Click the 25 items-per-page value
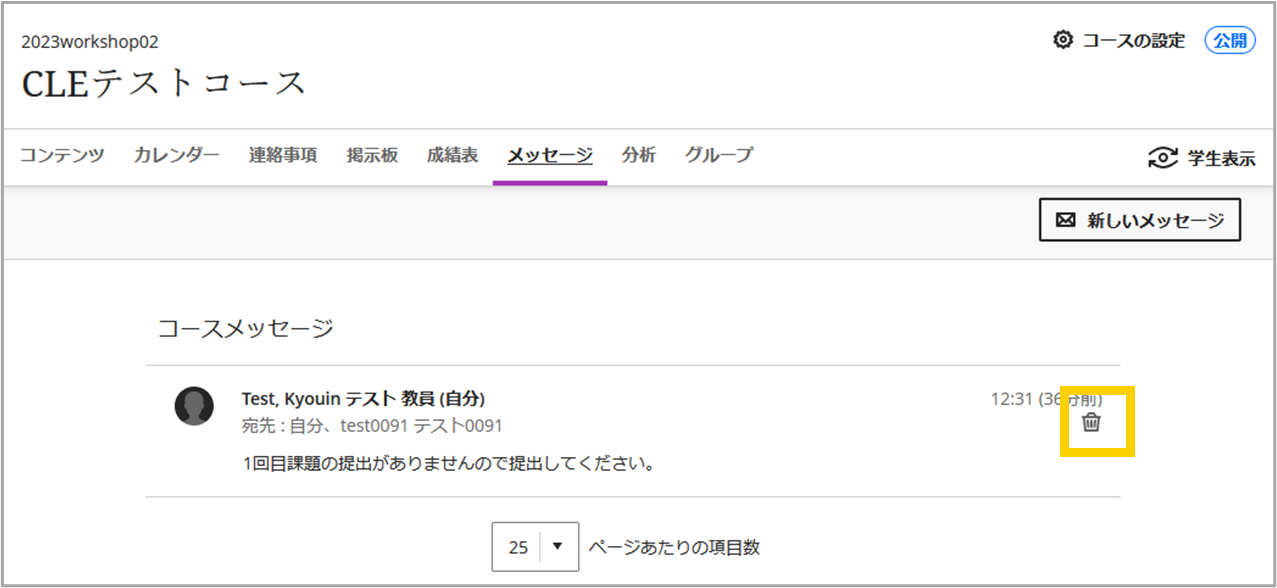Viewport: 1277px width, 588px height. pyautogui.click(x=518, y=547)
